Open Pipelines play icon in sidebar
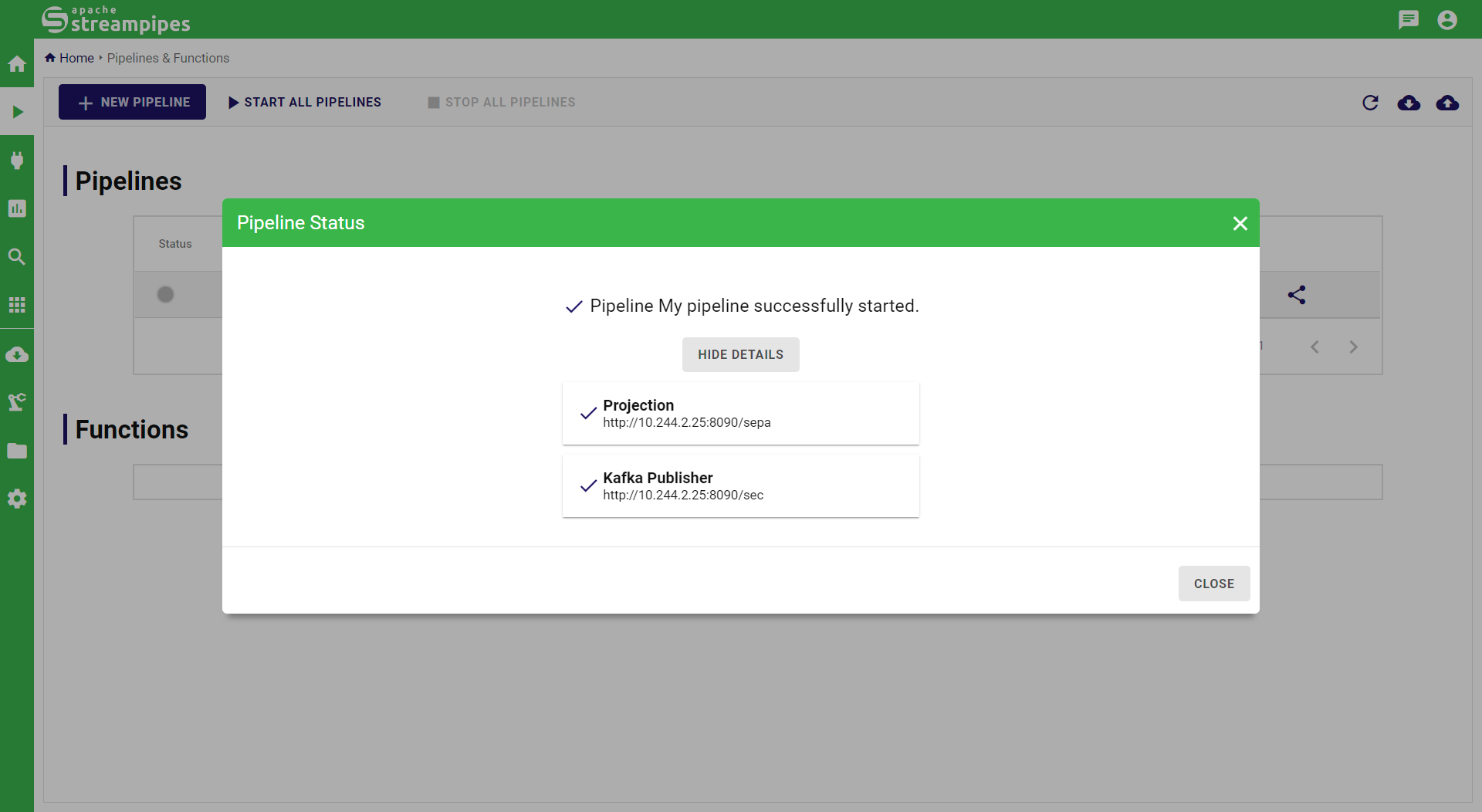Screen dimensions: 1482x812 17,112
